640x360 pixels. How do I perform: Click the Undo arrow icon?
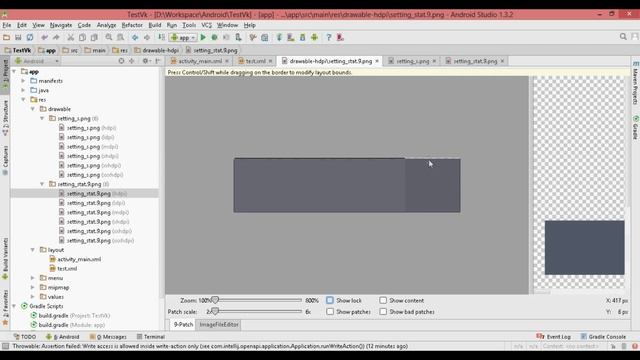tap(44, 38)
